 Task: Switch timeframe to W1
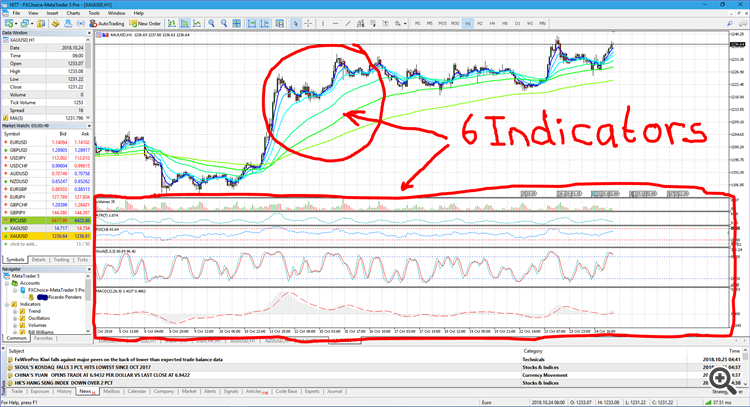coord(530,23)
